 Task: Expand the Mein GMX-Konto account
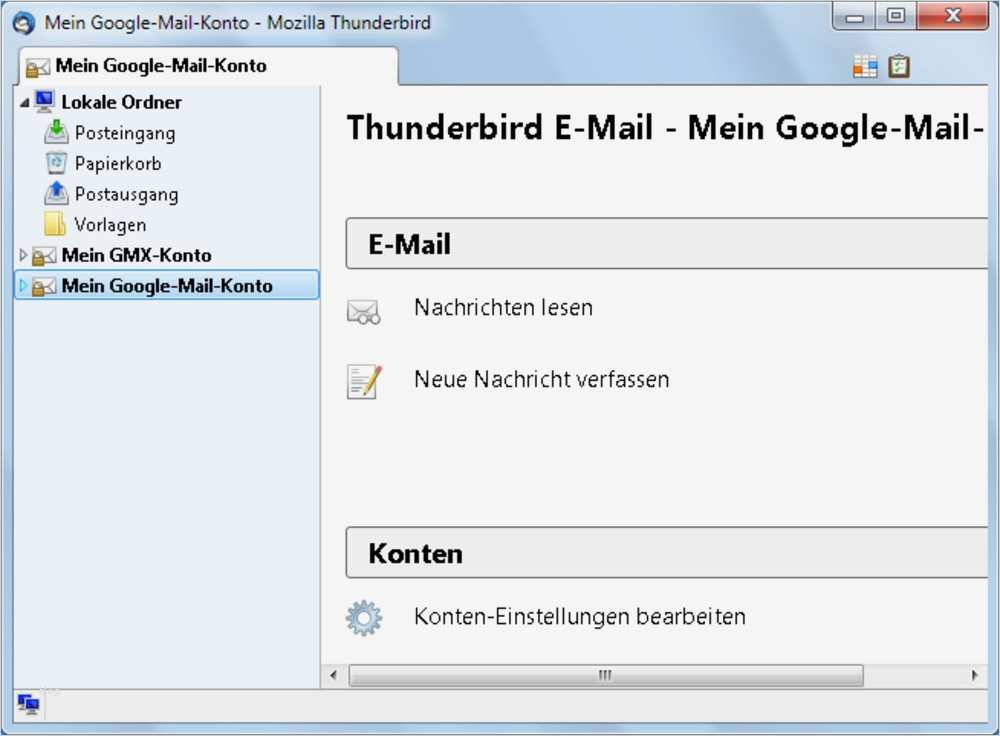pos(23,255)
